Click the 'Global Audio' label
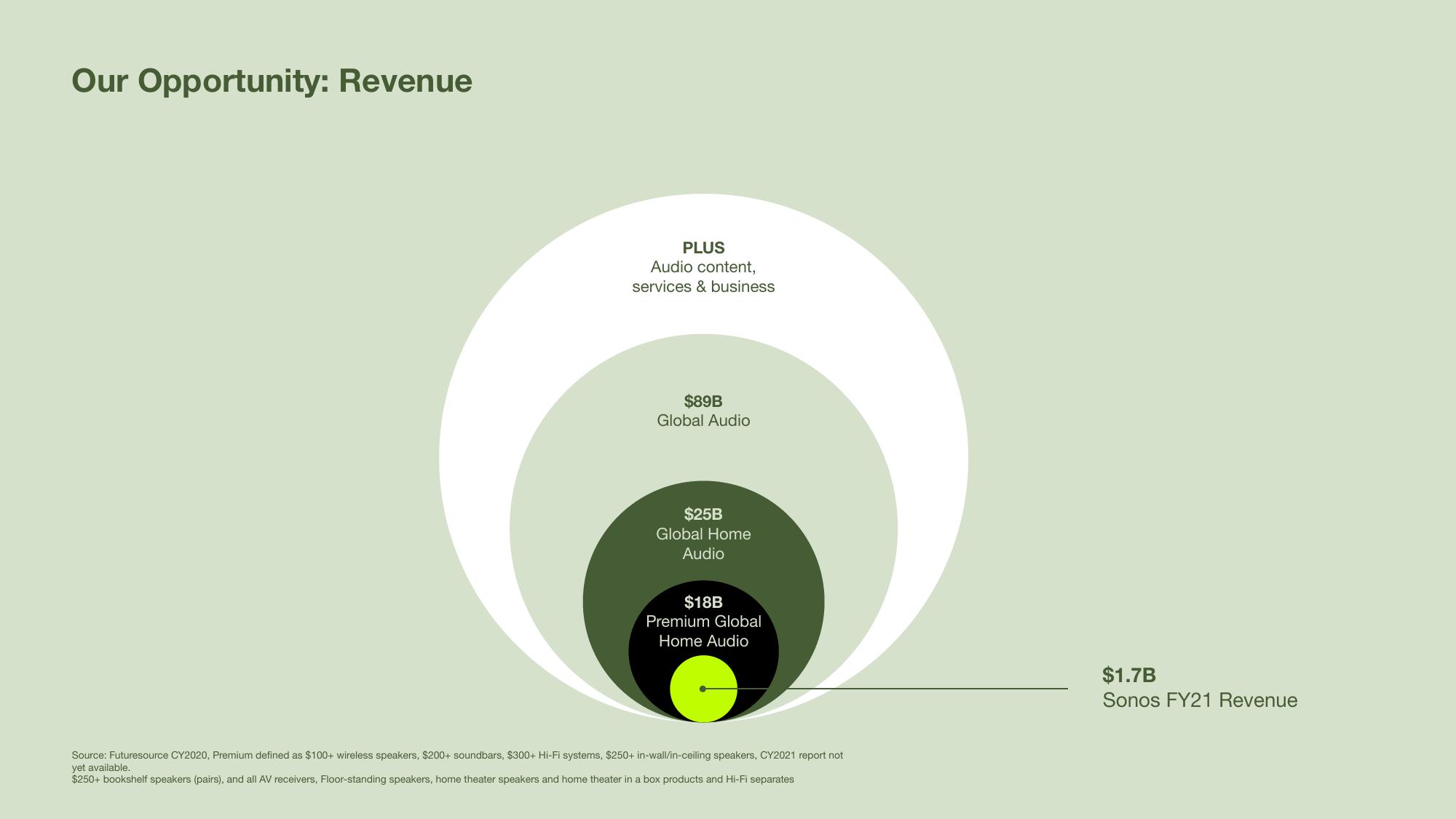 [x=703, y=421]
